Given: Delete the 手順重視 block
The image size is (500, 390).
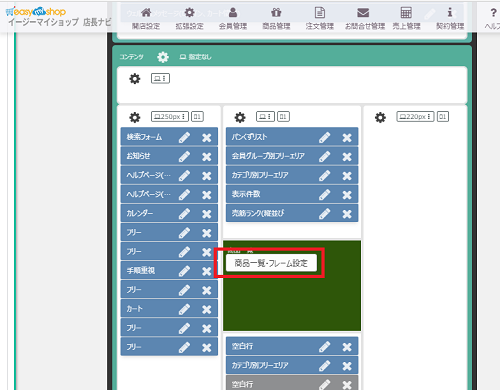Looking at the screenshot, I should click(x=207, y=271).
